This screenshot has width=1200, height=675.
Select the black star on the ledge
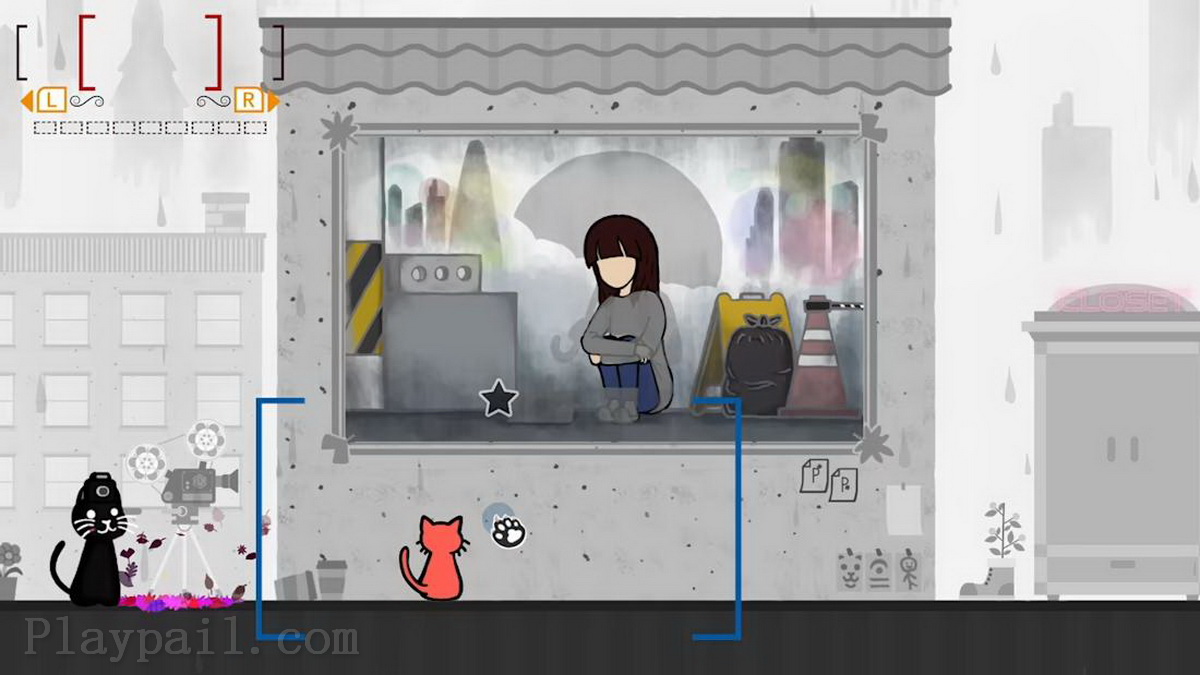tap(499, 398)
